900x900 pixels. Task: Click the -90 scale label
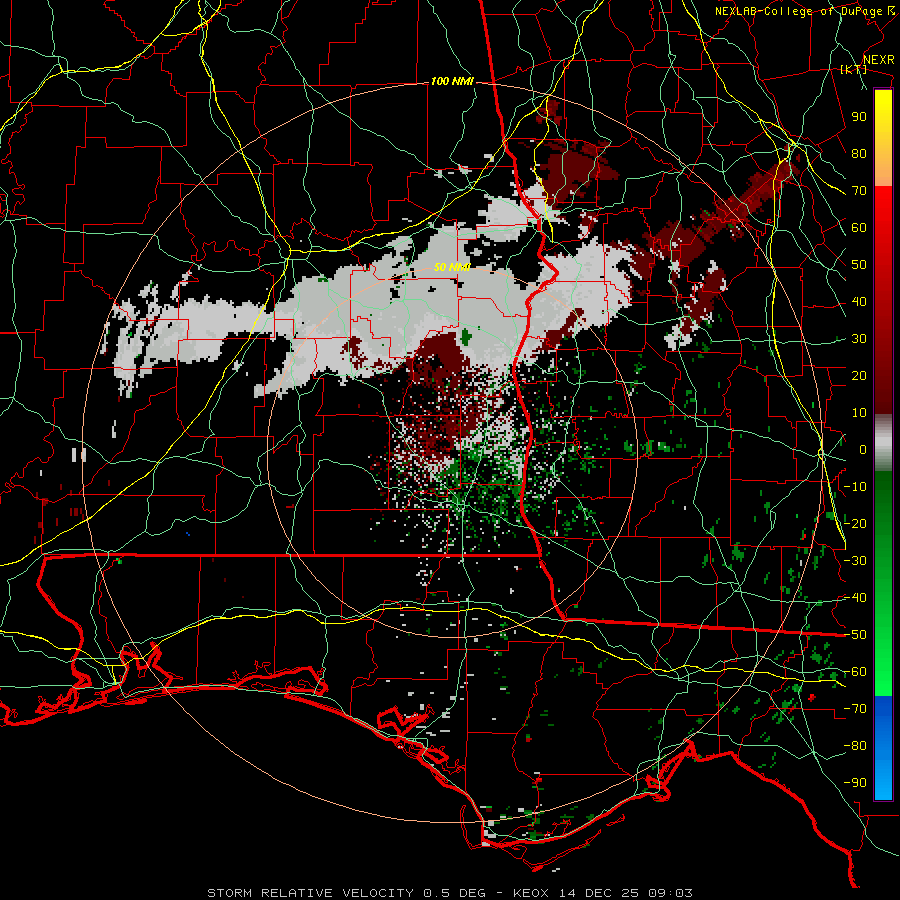coord(855,783)
